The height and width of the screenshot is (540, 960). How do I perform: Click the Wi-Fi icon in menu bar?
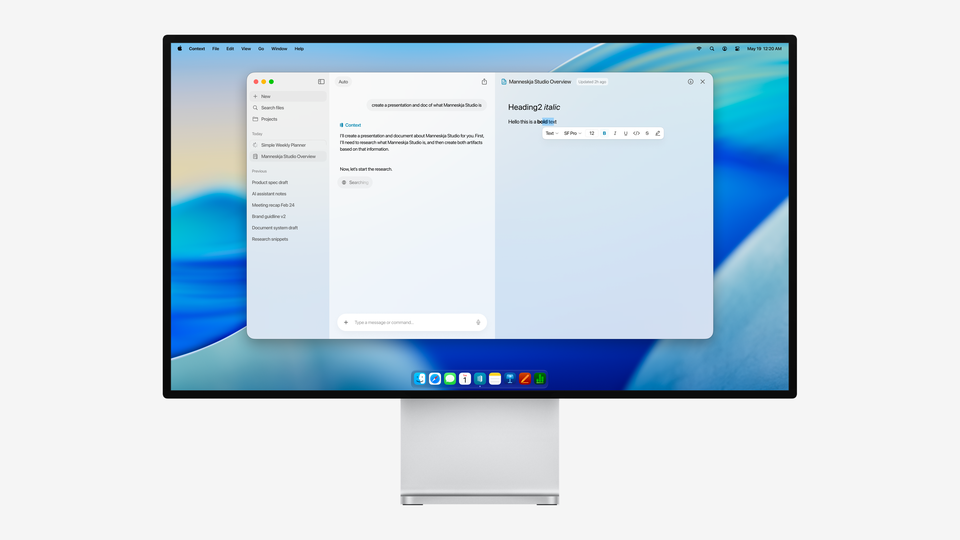pyautogui.click(x=699, y=48)
